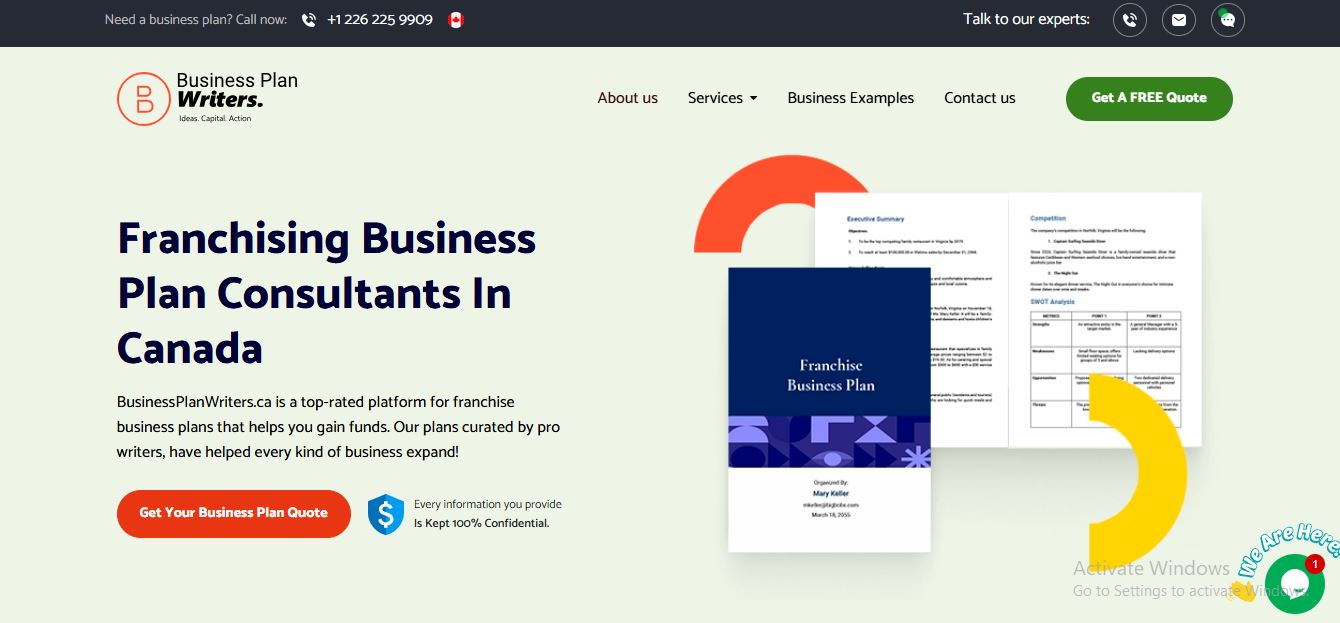Click the Canadian flag icon

click(456, 20)
